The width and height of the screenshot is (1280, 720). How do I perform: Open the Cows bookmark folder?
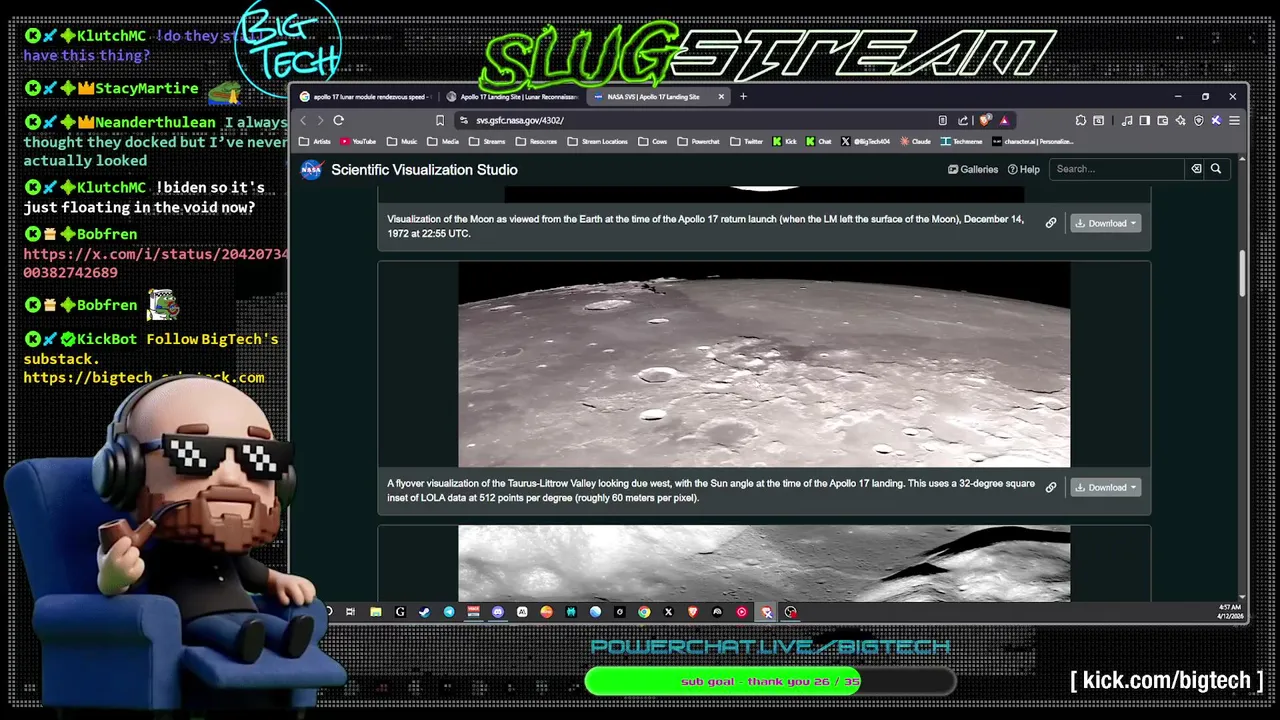click(x=653, y=142)
